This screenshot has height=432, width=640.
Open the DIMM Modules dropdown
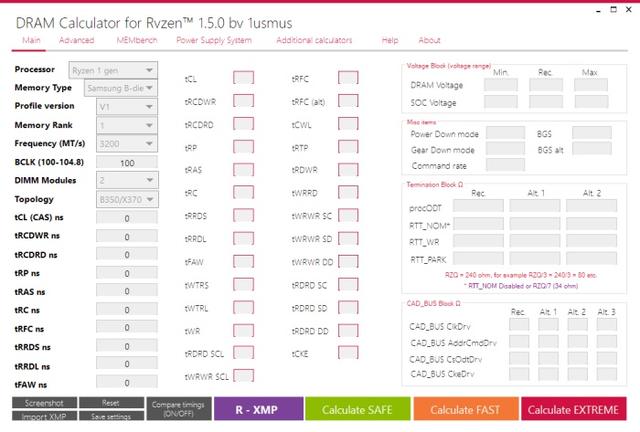click(127, 180)
